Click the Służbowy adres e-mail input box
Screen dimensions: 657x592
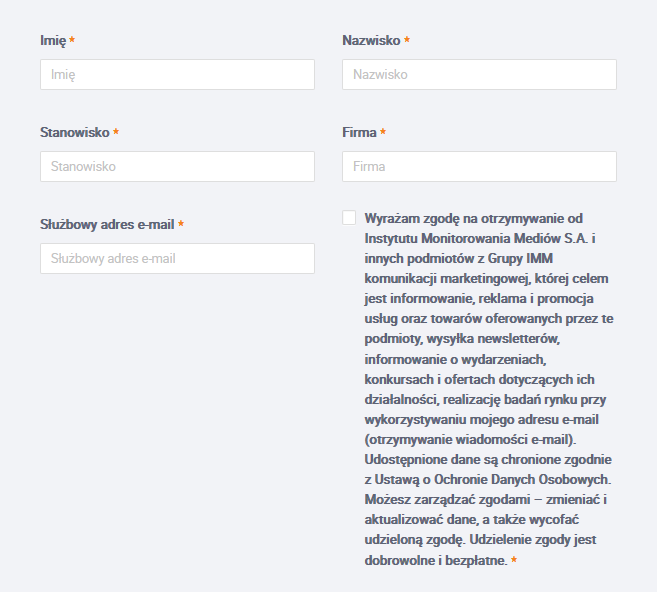[177, 259]
